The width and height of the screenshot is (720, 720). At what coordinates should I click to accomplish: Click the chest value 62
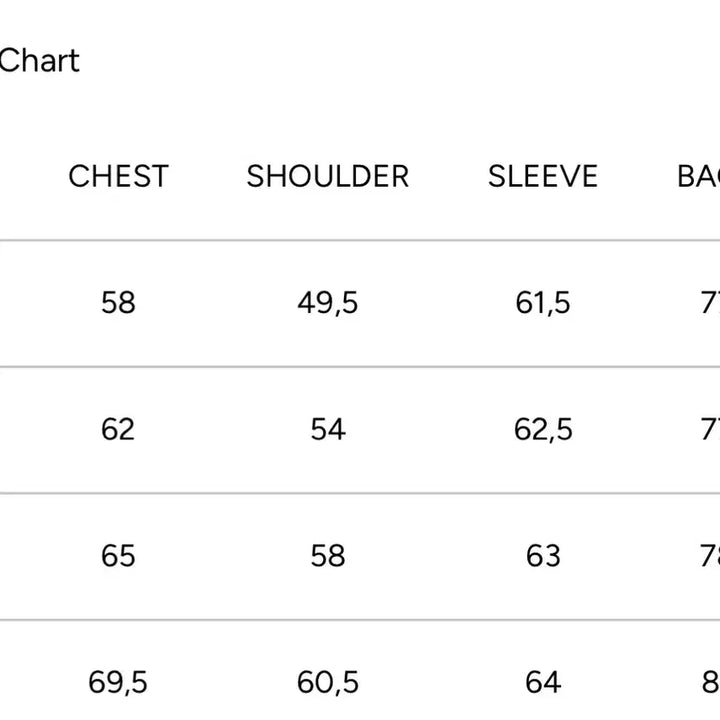(118, 429)
